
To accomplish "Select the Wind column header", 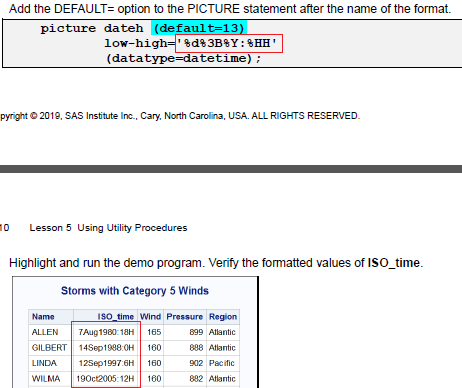I will (x=150, y=316).
